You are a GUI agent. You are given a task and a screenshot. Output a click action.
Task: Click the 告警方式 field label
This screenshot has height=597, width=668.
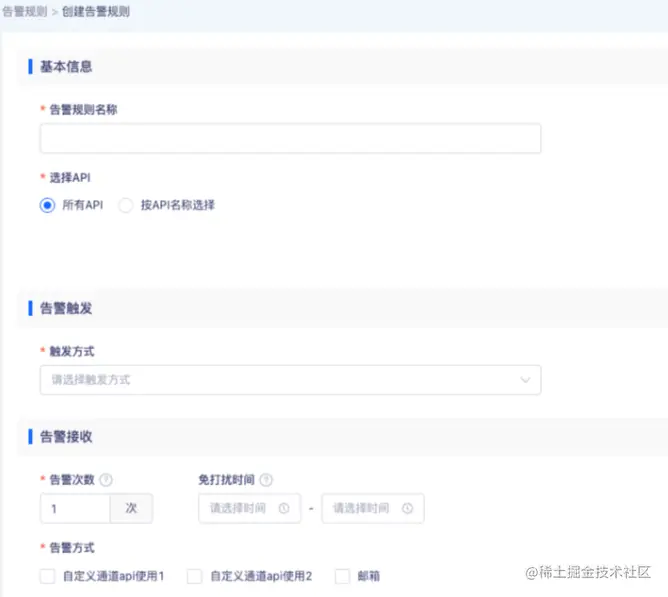pyautogui.click(x=72, y=548)
